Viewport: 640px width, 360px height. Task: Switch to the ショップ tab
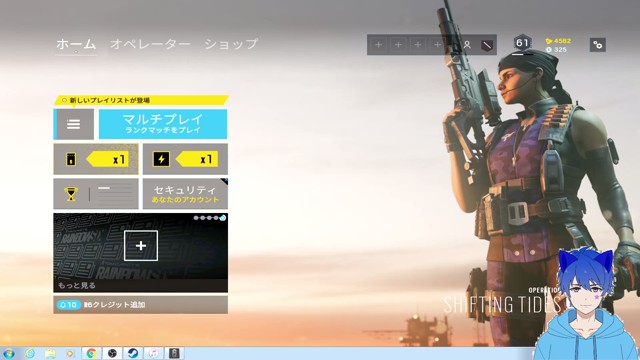pos(231,44)
